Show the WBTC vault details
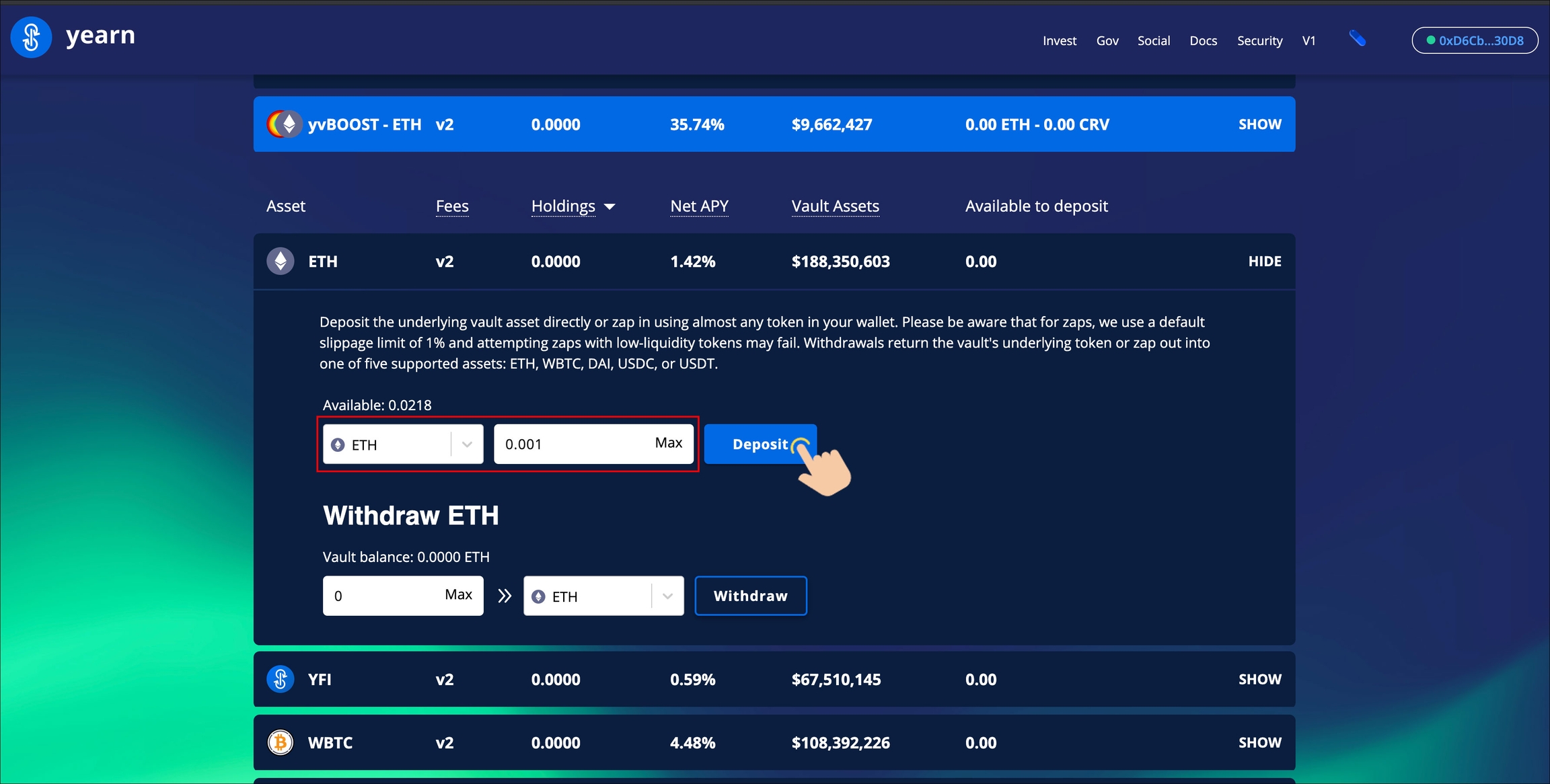The height and width of the screenshot is (784, 1550). 1259,742
